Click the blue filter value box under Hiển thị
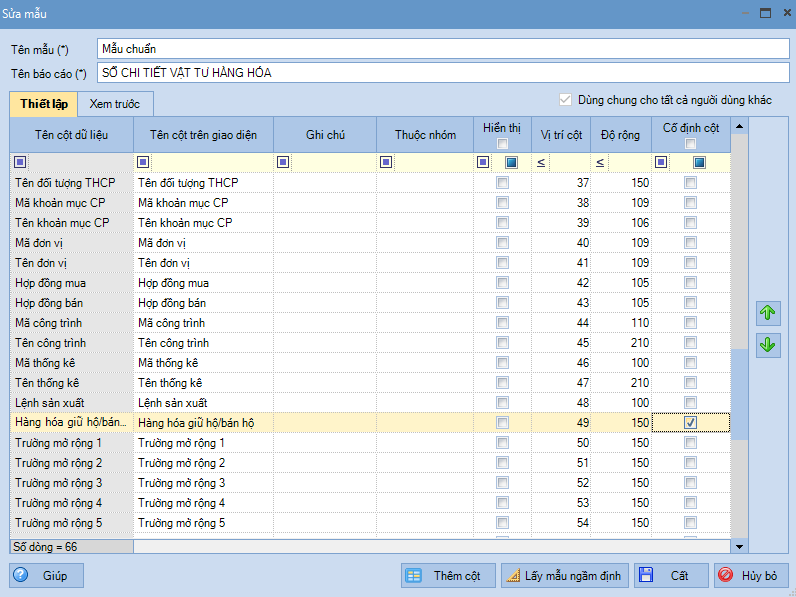Viewport: 796px width, 597px height. 511,162
